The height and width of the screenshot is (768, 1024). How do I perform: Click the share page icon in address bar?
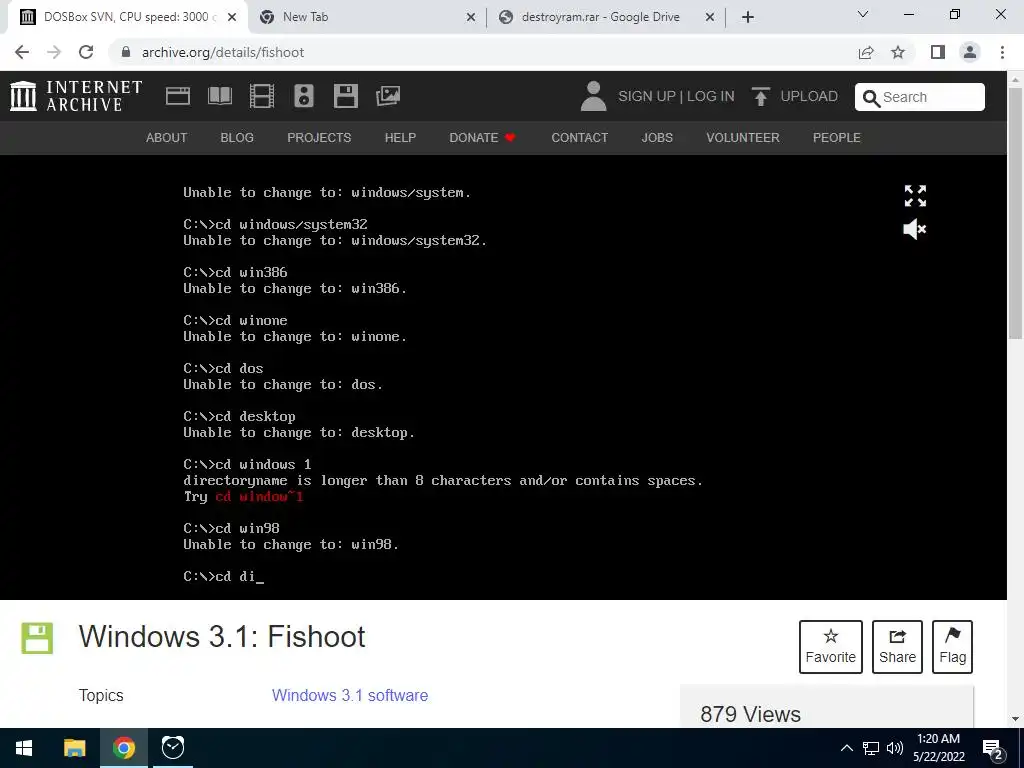click(866, 52)
